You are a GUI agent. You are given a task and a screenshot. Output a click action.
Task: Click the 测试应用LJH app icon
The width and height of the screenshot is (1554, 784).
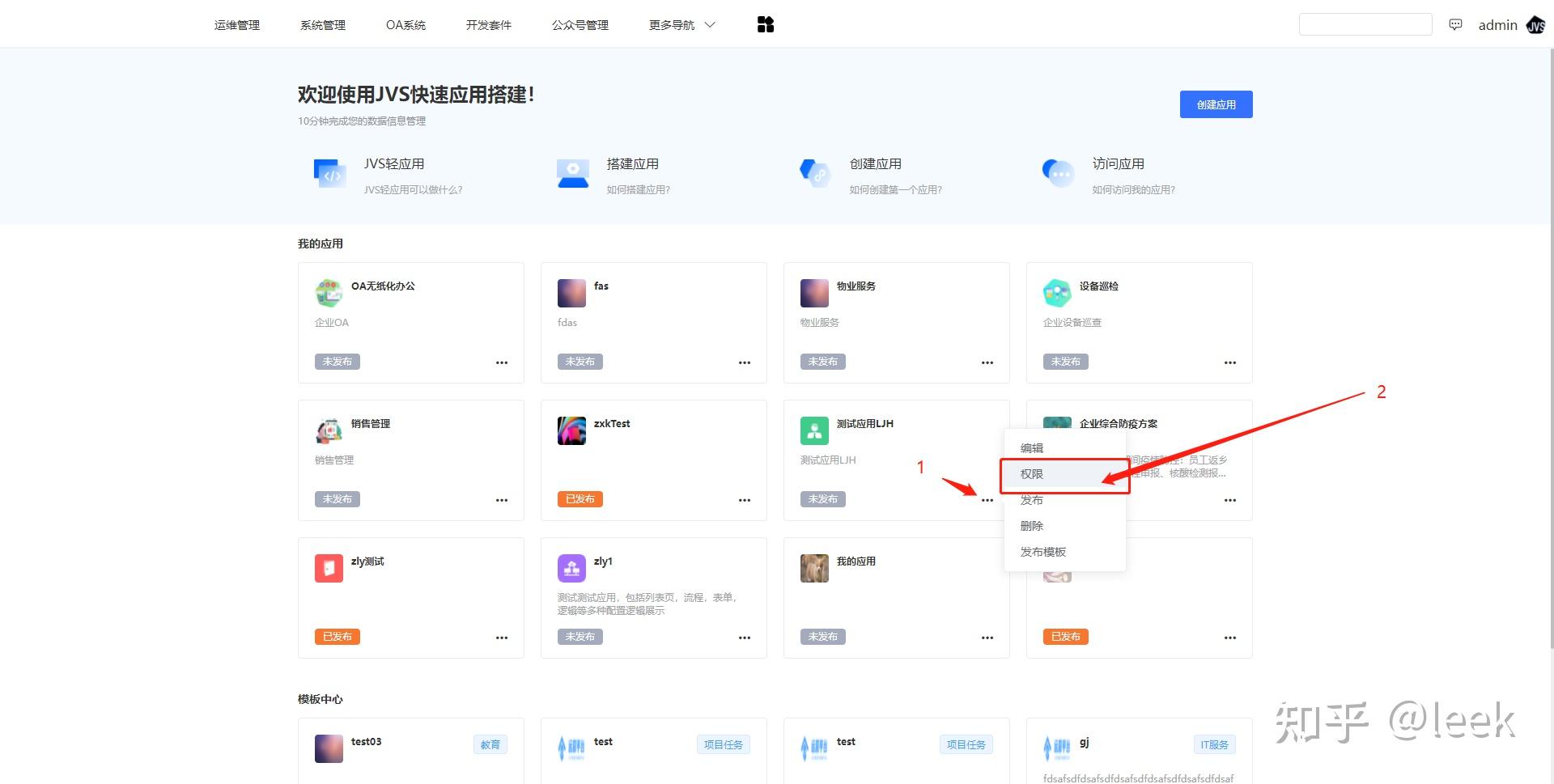pyautogui.click(x=814, y=430)
